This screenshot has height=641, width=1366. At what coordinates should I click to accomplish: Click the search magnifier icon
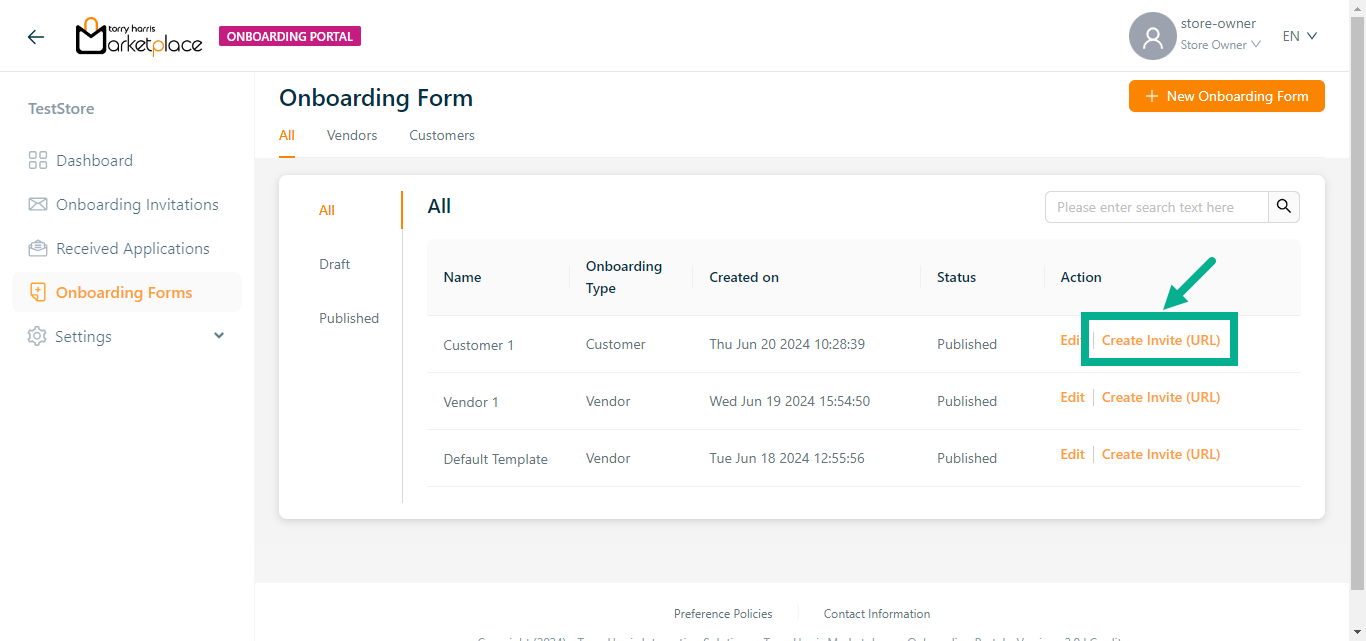tap(1284, 207)
